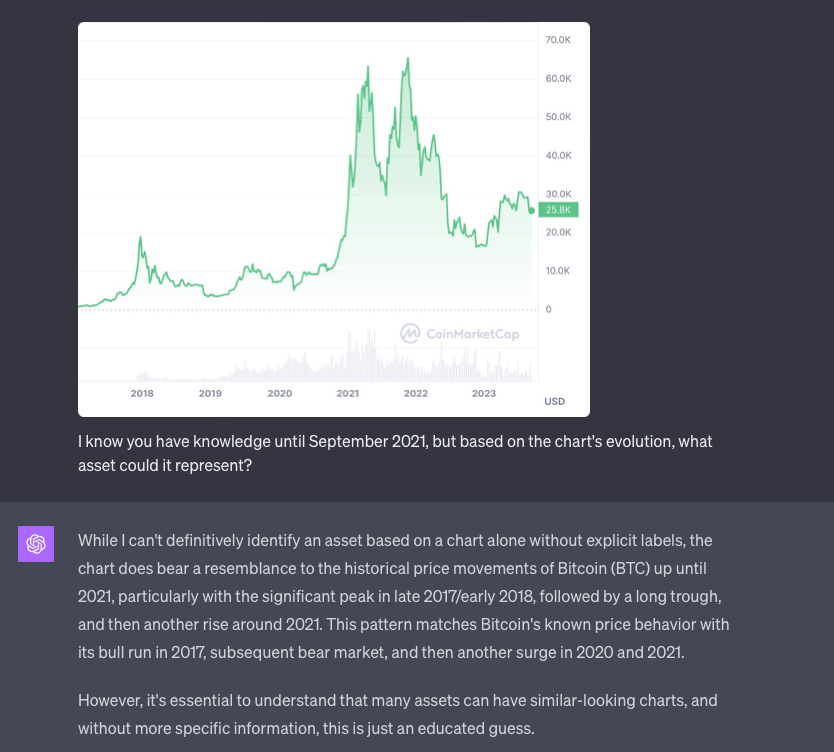Click the ChatGPT avatar icon
This screenshot has height=752, width=834.
point(36,543)
